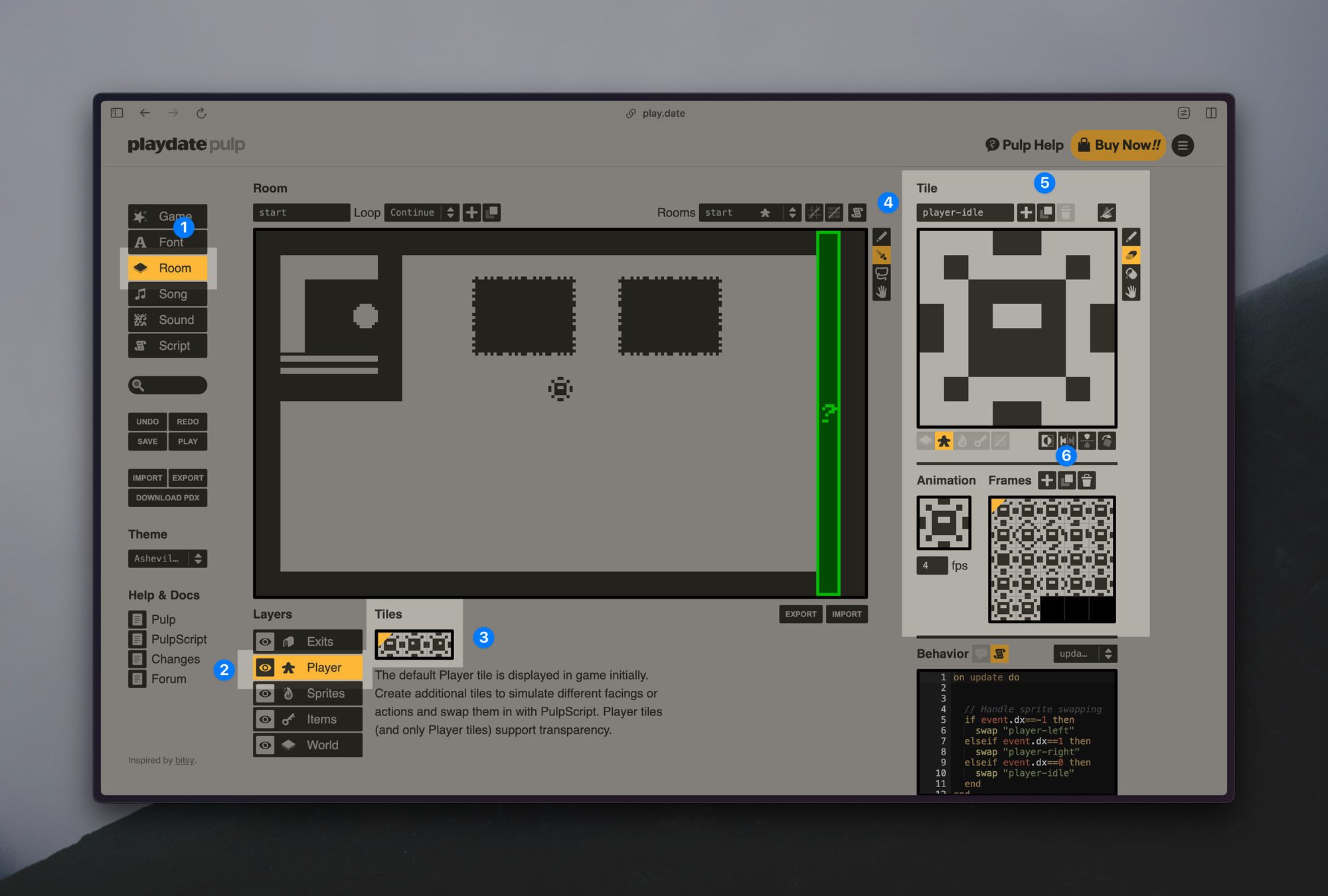This screenshot has width=1328, height=896.
Task: Switch to the Song editor
Action: 167,294
